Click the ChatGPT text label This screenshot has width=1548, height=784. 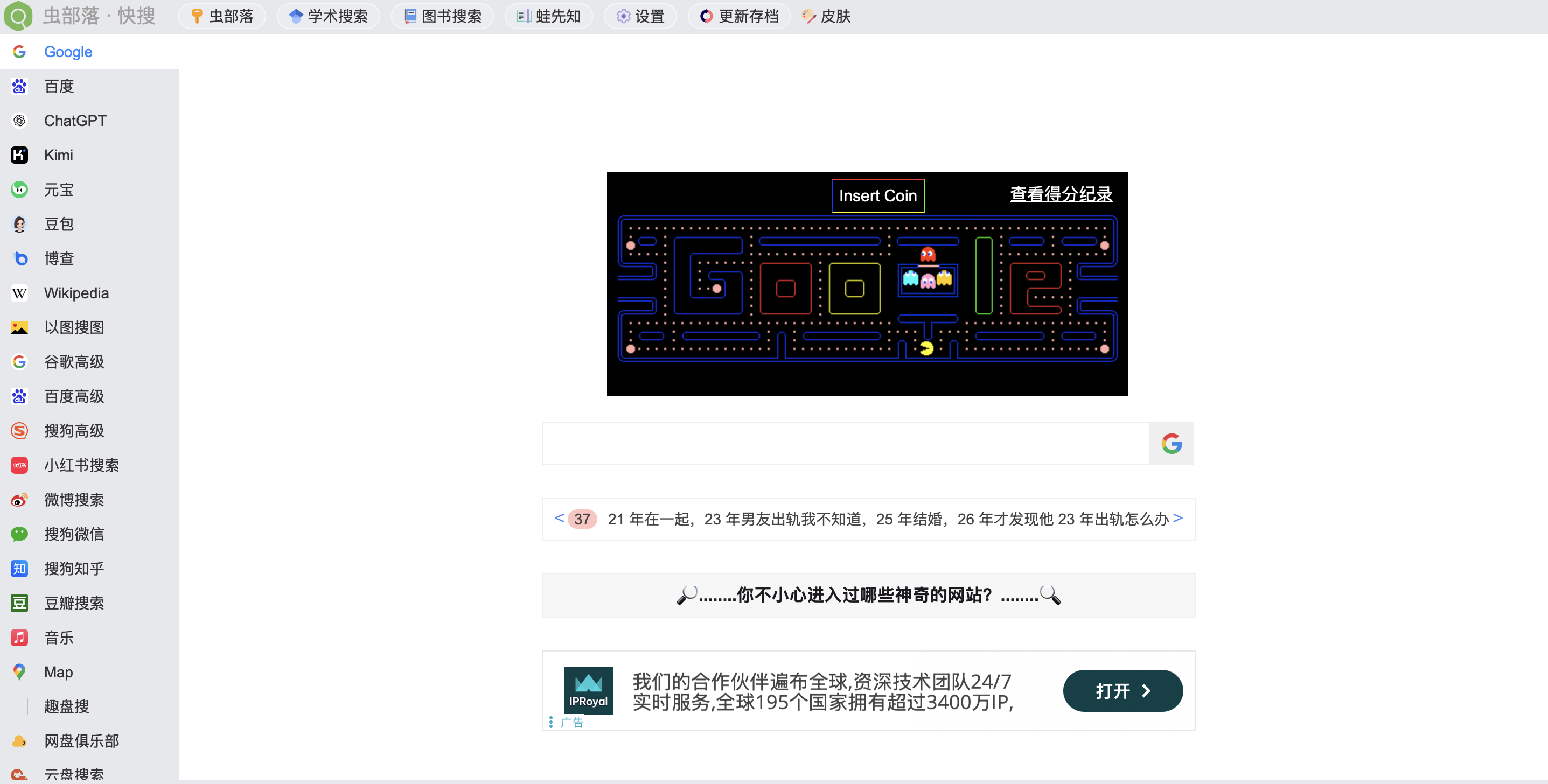(x=75, y=121)
